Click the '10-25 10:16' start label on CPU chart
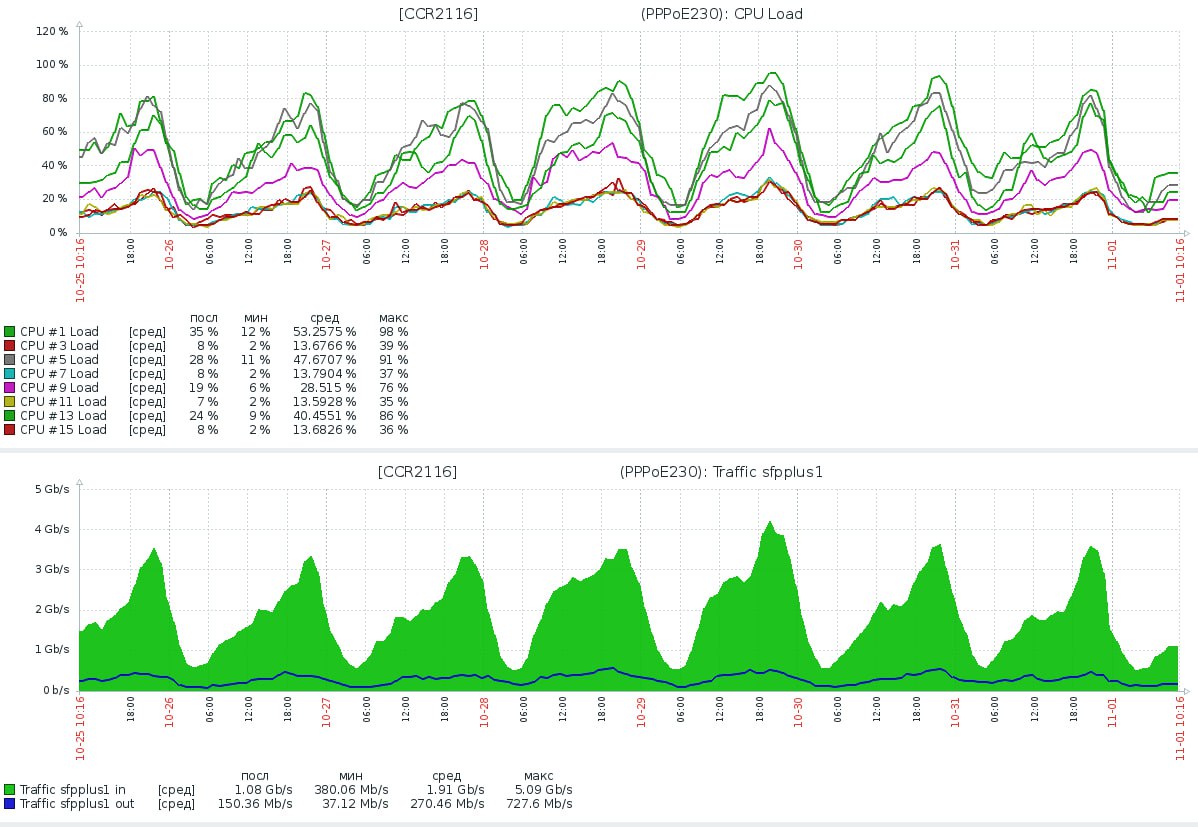 tap(80, 271)
